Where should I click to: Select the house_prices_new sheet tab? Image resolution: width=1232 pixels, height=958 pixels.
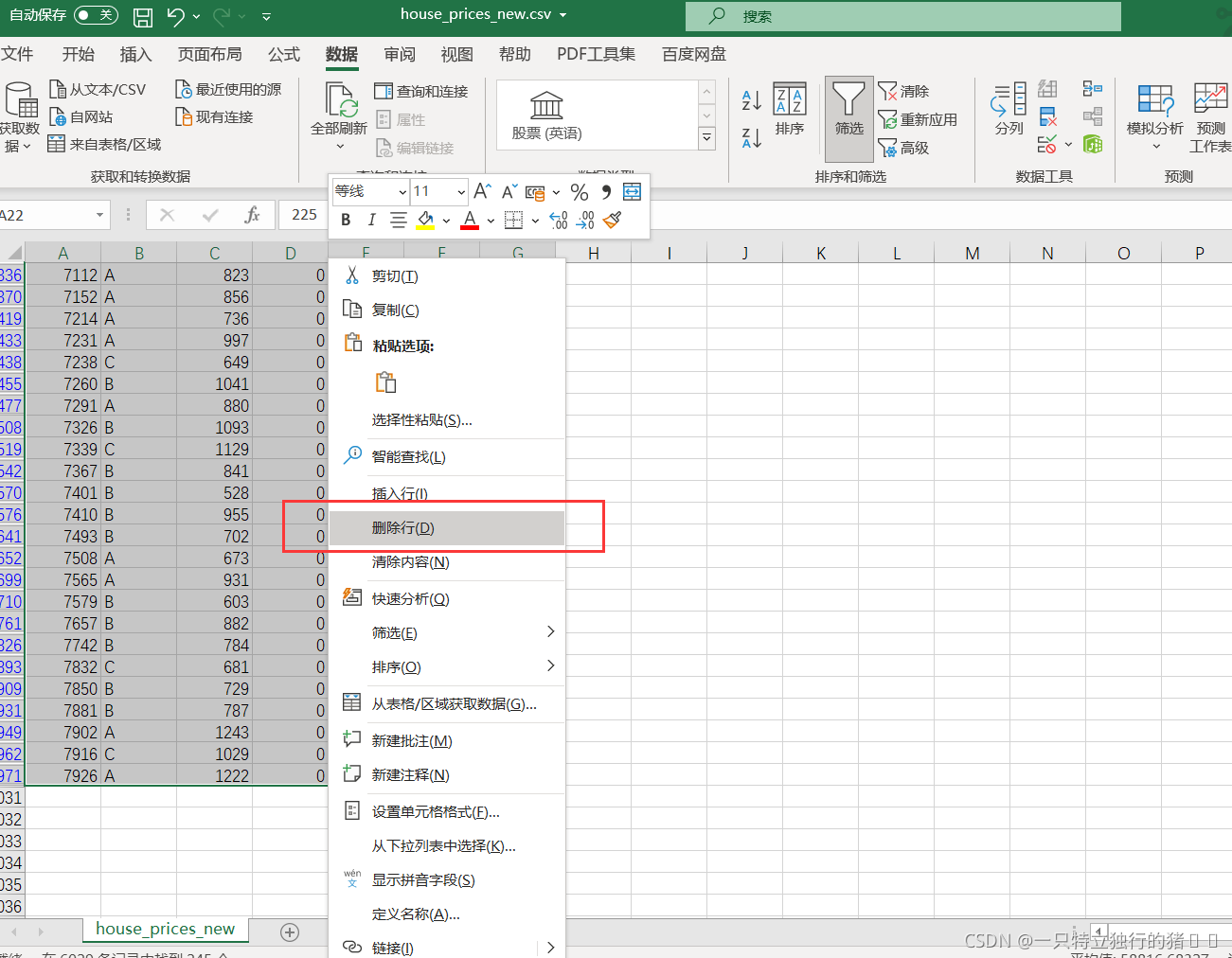tap(166, 929)
